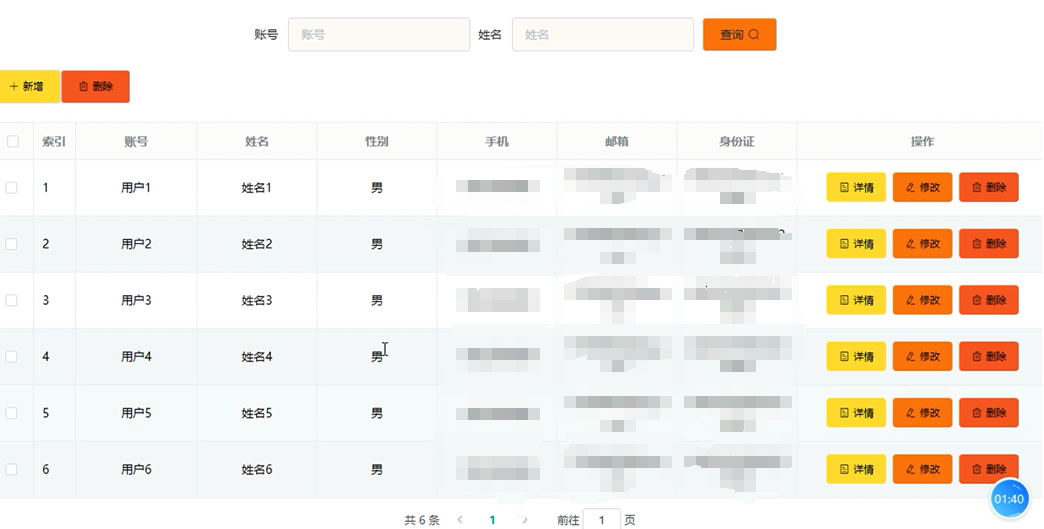Check the checkbox for row 用户4

[11, 357]
